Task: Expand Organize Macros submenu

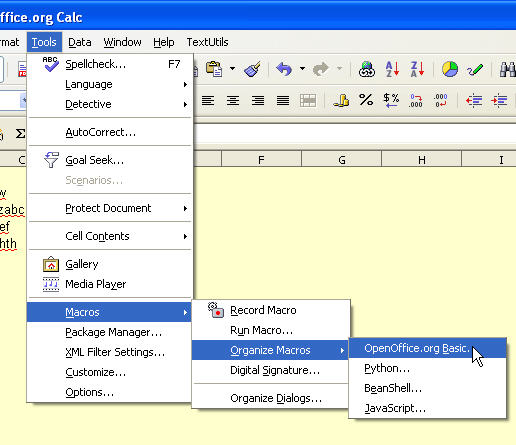Action: click(271, 350)
